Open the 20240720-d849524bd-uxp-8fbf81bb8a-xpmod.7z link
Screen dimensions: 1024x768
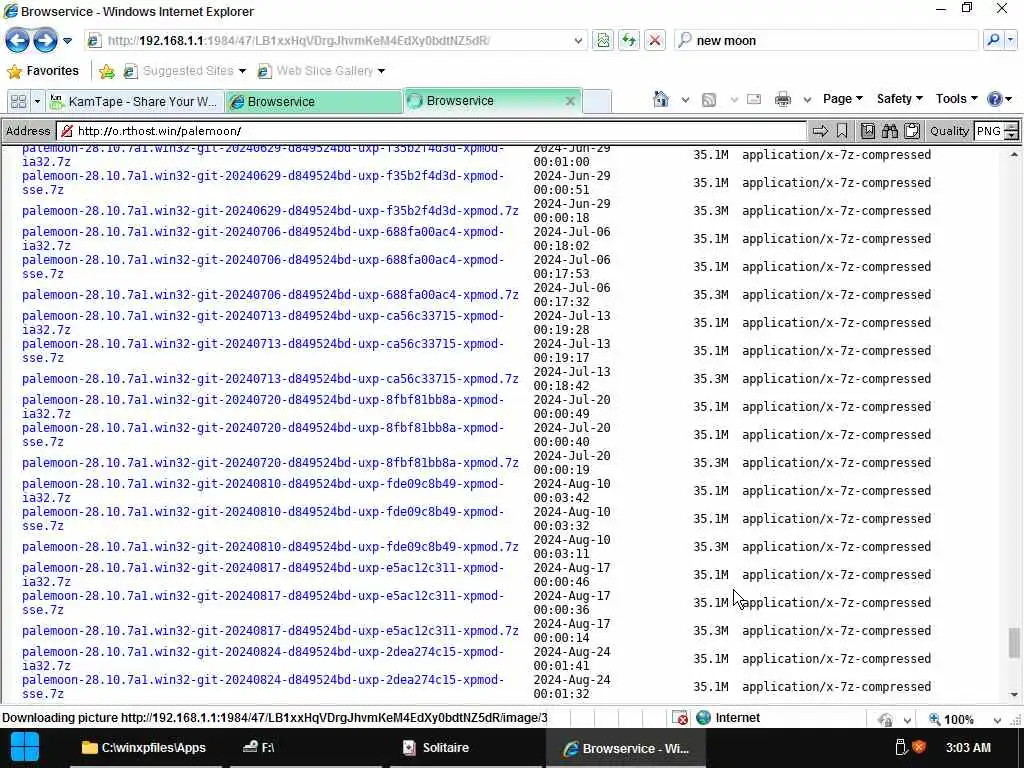[x=270, y=463]
